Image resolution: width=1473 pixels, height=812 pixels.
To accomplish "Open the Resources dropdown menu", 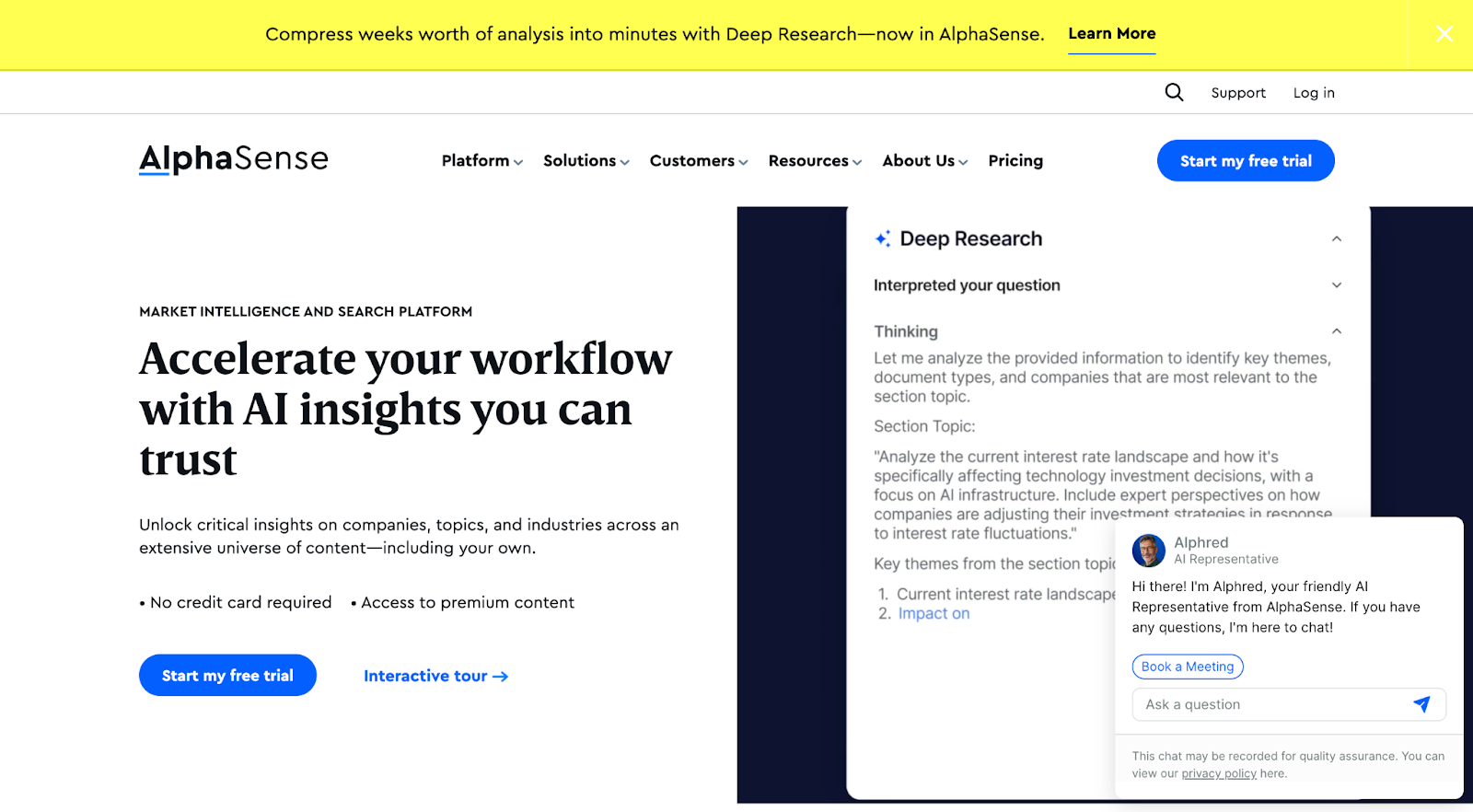I will (x=816, y=161).
